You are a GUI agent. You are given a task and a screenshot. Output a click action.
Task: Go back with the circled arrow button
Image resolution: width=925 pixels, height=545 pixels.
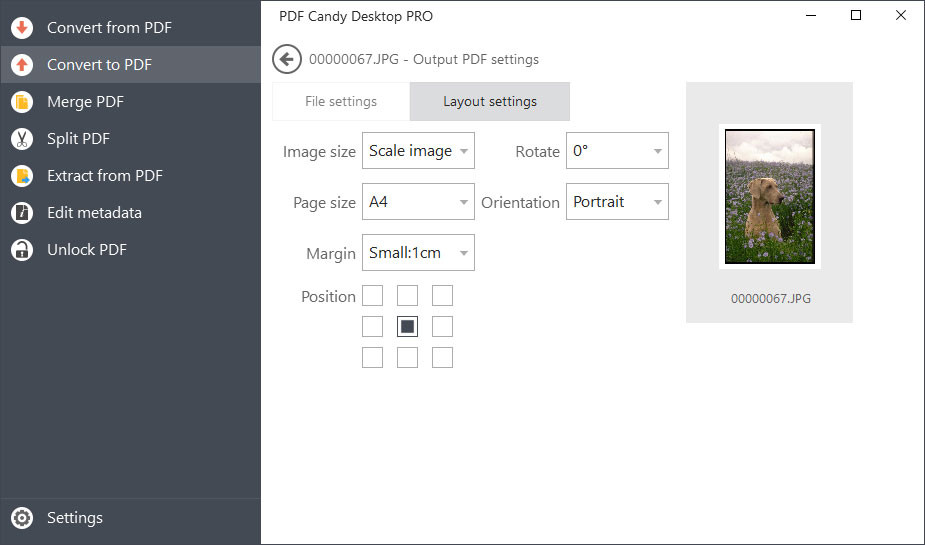tap(287, 60)
